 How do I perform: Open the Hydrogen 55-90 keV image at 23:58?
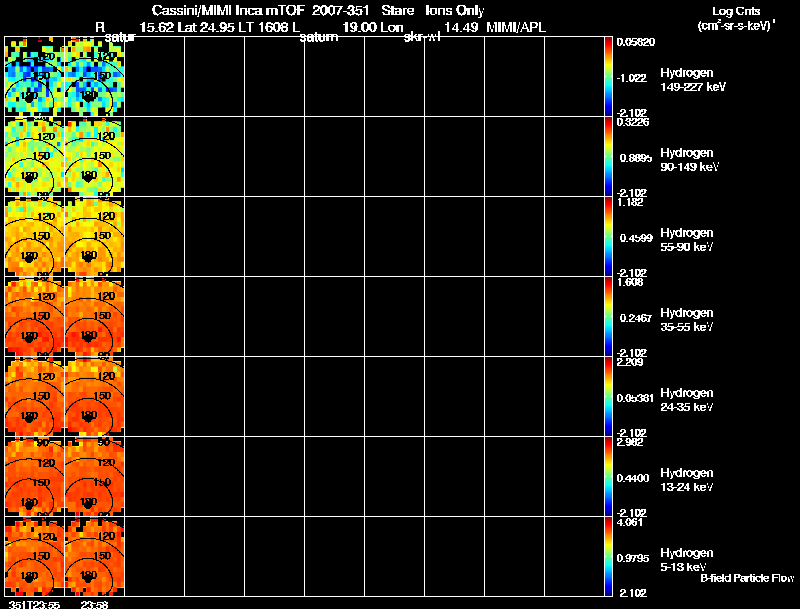(94, 236)
